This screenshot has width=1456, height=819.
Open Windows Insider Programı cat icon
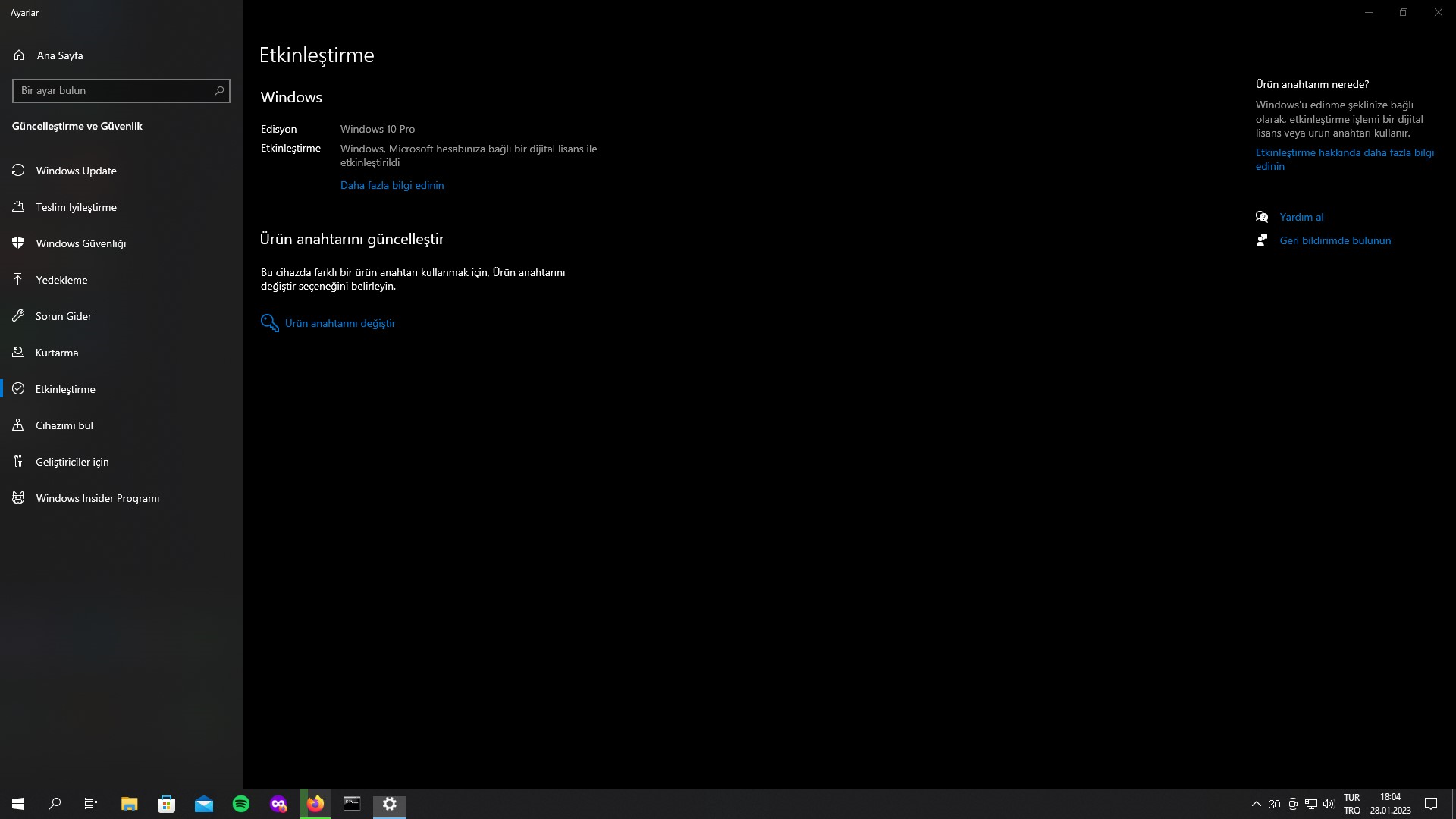(18, 498)
